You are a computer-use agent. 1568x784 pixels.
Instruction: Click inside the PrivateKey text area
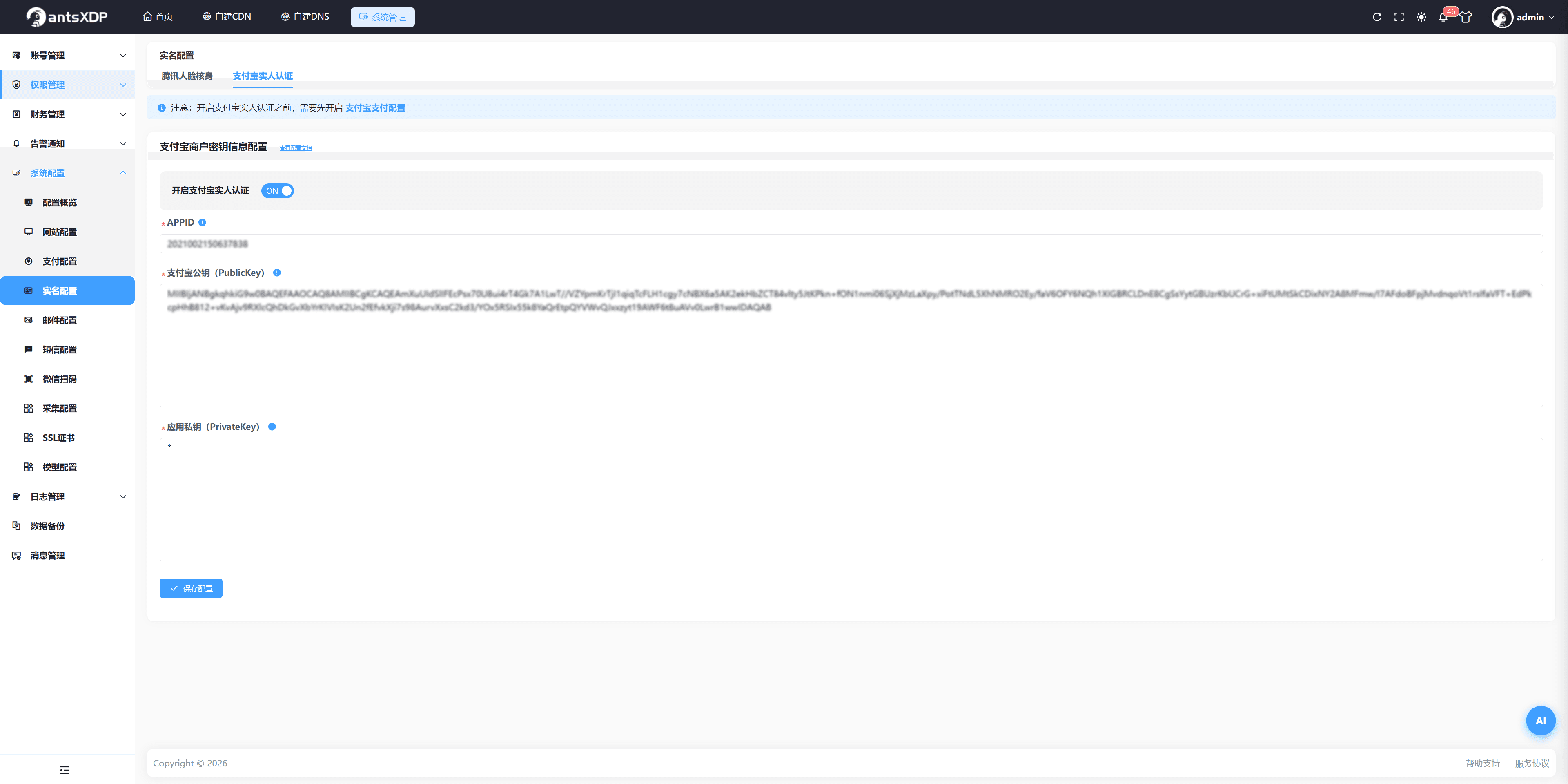click(x=851, y=500)
